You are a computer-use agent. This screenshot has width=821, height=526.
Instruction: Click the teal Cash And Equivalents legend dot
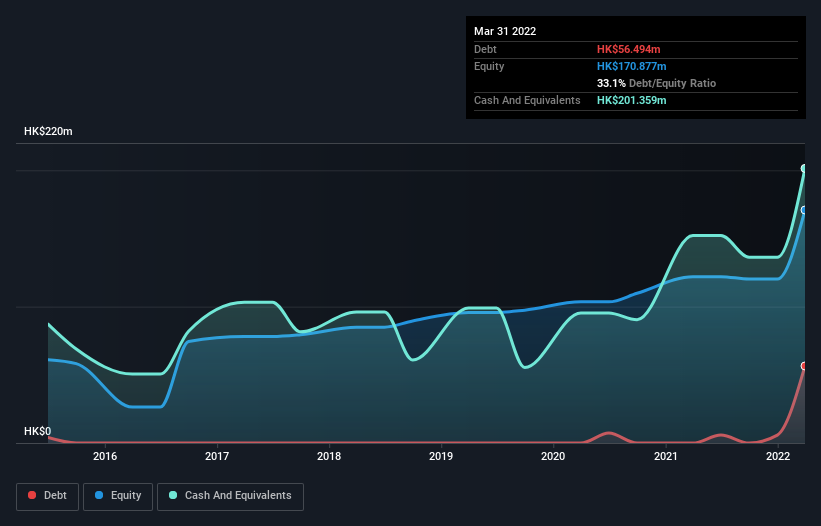pos(173,495)
